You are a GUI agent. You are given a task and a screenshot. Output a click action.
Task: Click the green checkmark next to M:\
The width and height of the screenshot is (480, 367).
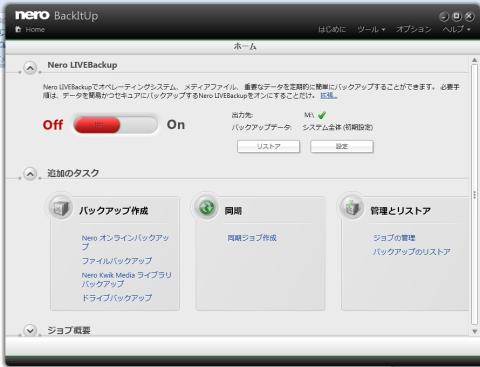click(x=322, y=115)
